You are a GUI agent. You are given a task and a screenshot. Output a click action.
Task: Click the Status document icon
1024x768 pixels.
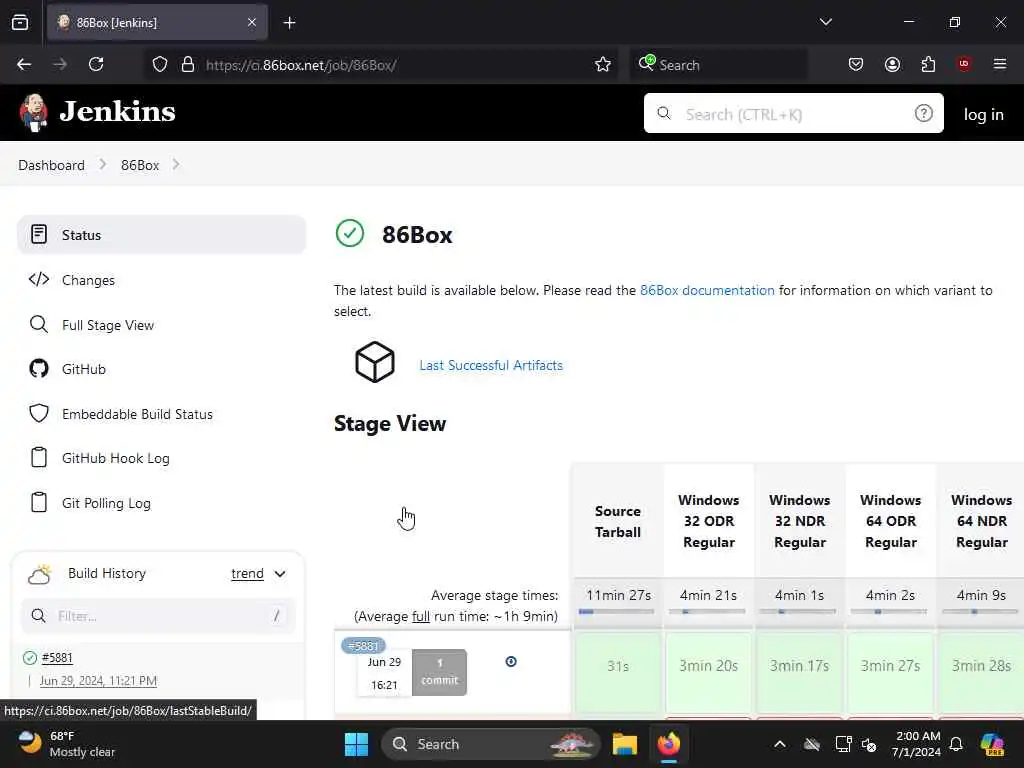pos(39,234)
